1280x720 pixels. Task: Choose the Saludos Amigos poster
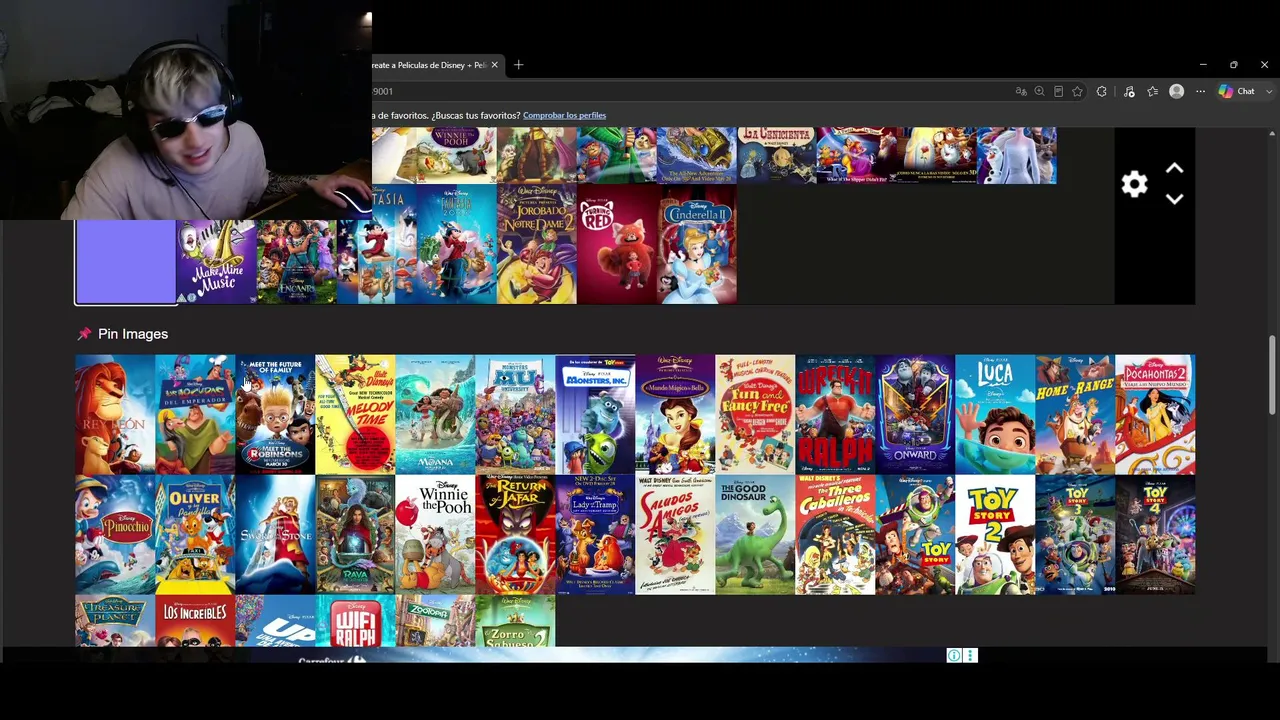[675, 535]
